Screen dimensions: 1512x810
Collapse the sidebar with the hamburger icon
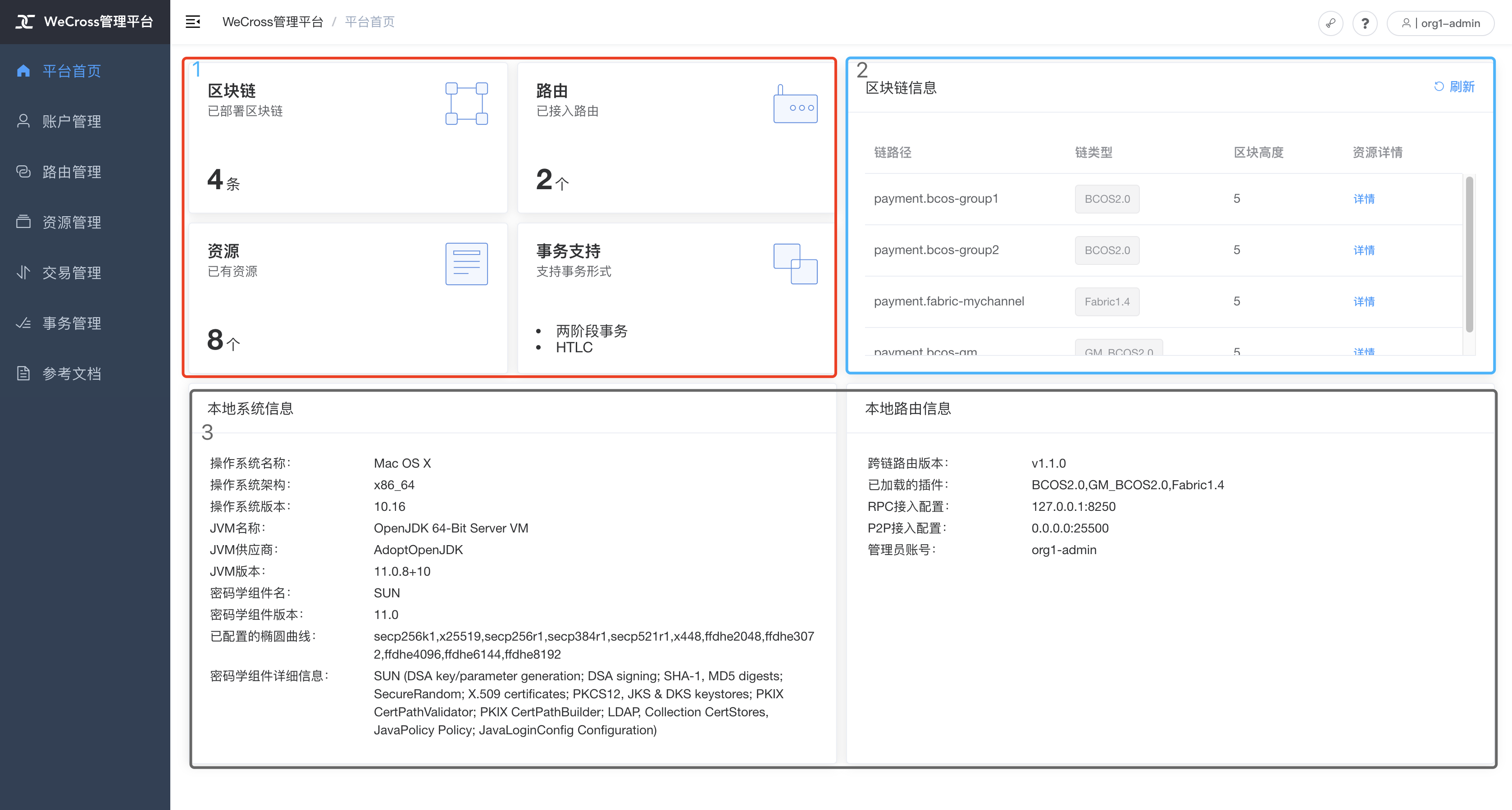192,22
